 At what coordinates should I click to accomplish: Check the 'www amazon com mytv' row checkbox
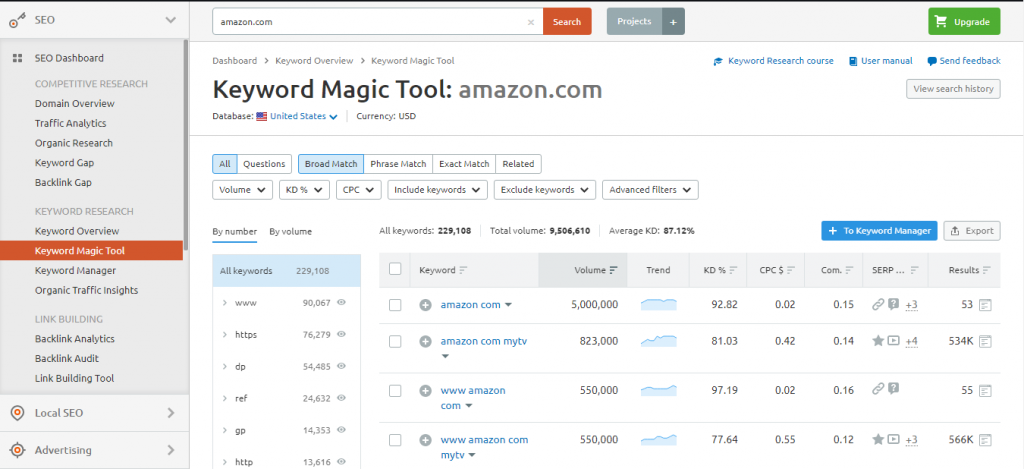395,440
